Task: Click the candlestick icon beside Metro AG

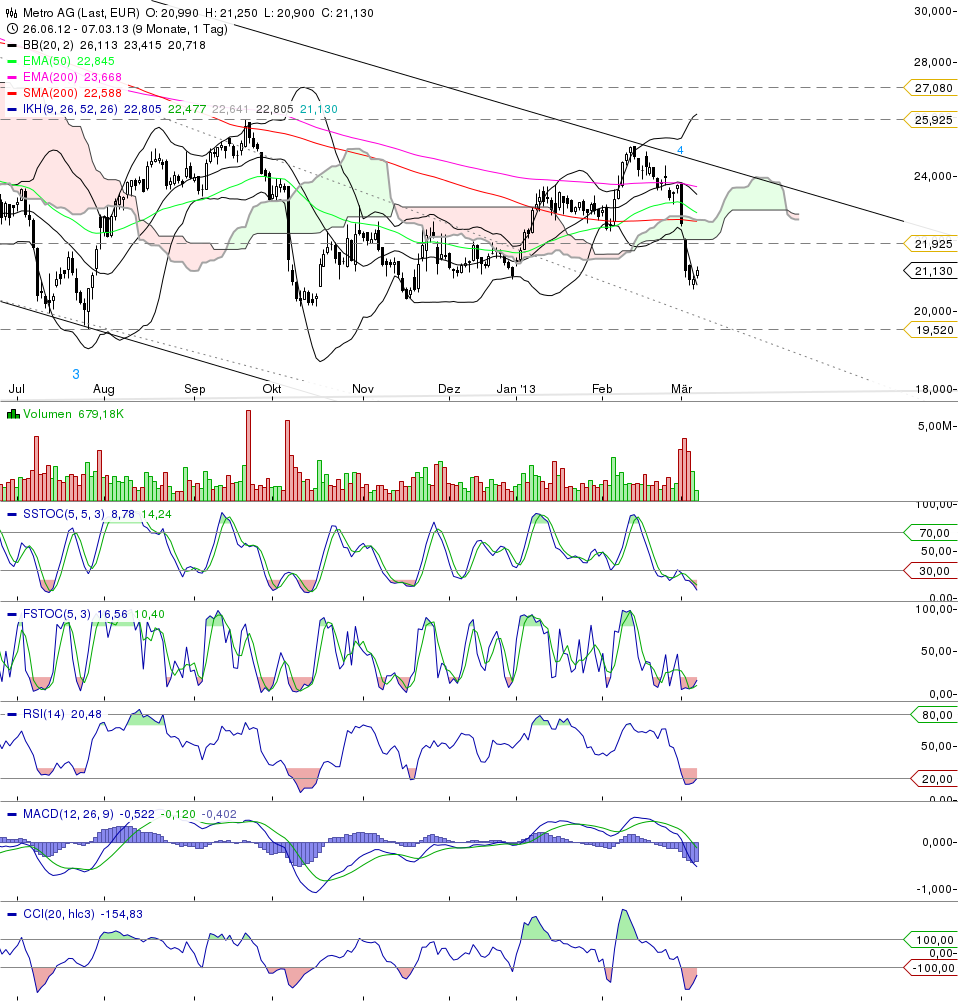Action: [11, 13]
